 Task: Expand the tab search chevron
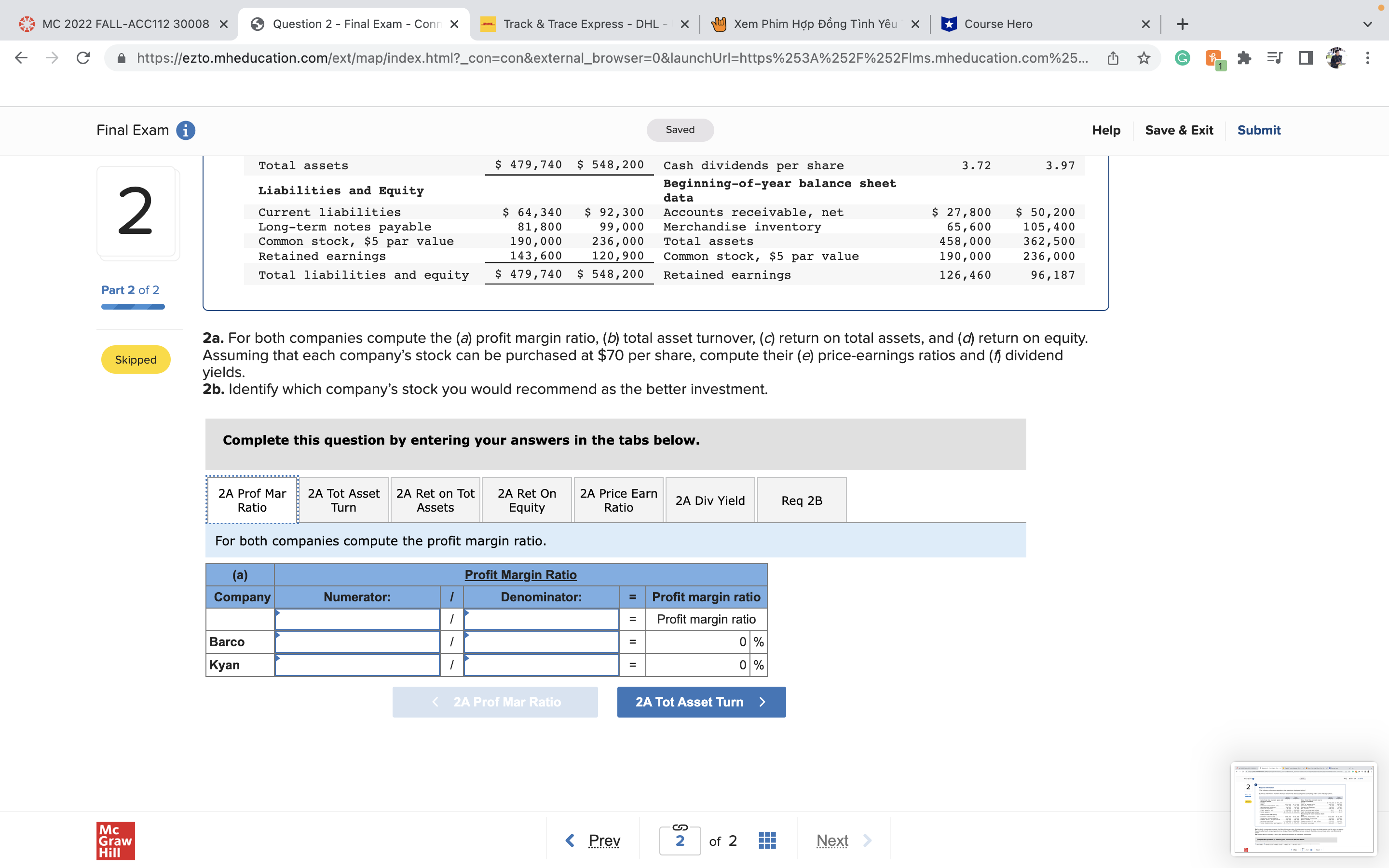[1367, 24]
